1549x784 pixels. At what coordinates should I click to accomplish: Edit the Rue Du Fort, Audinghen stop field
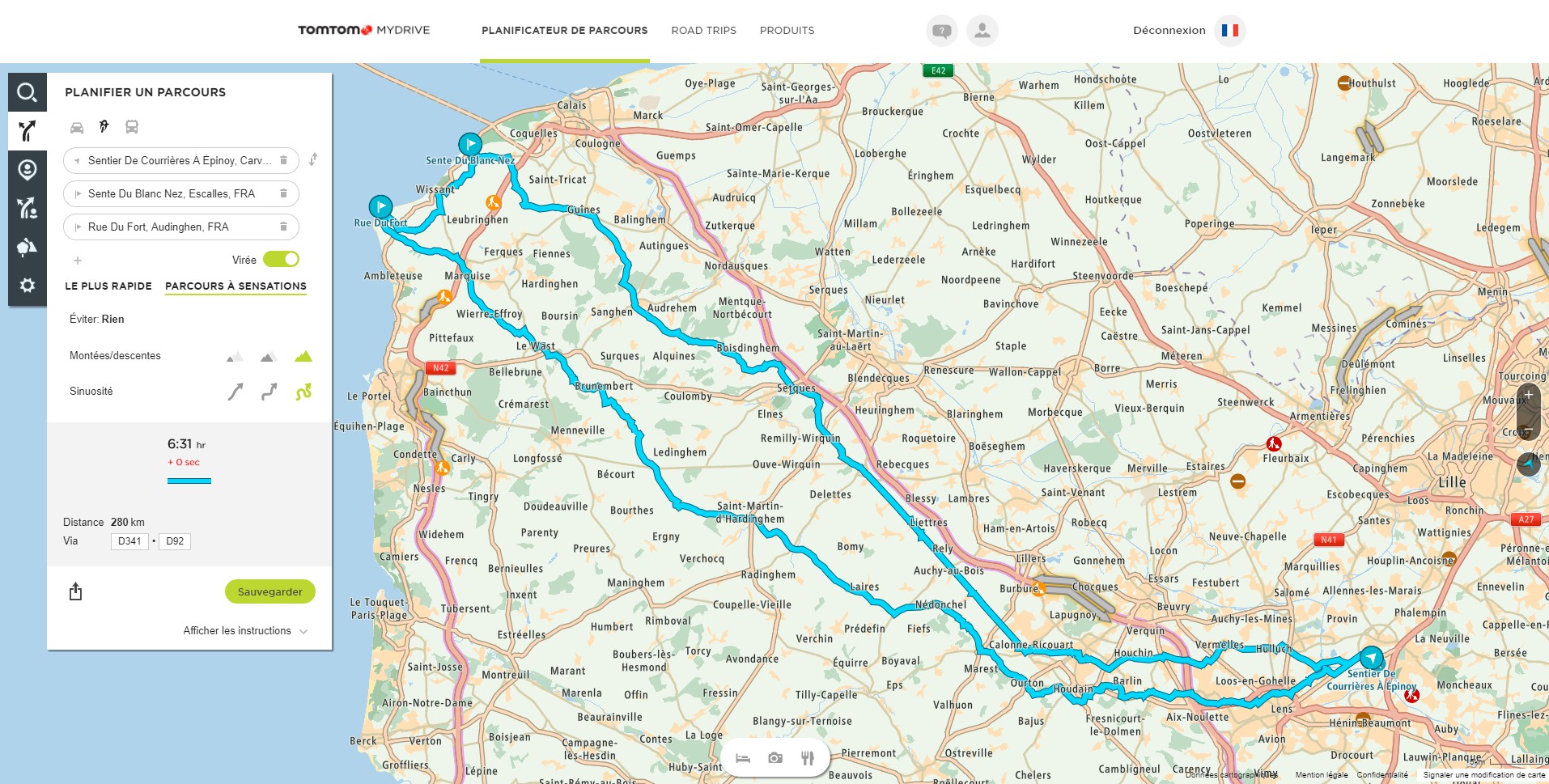(x=180, y=227)
